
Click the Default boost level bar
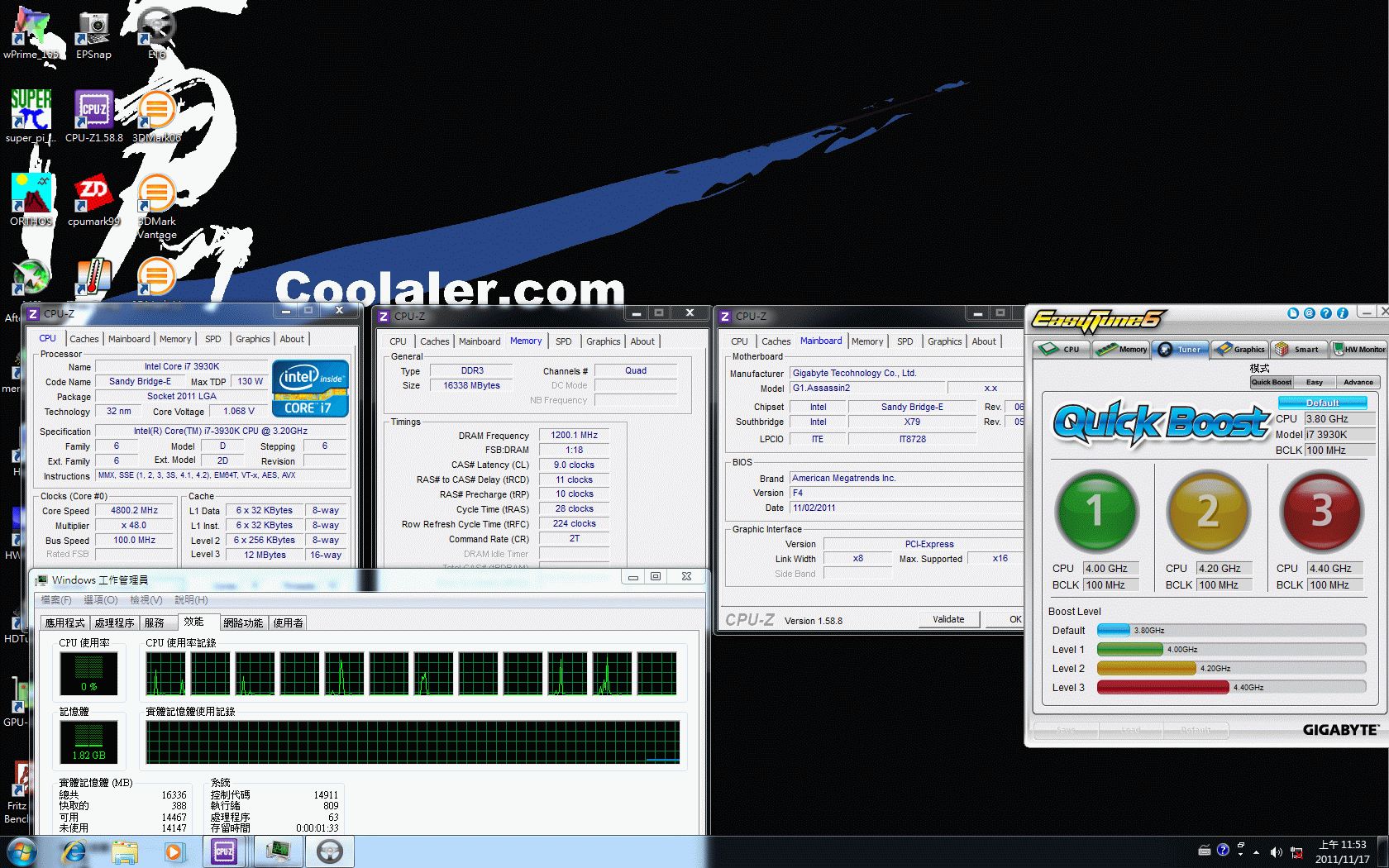(x=1231, y=630)
